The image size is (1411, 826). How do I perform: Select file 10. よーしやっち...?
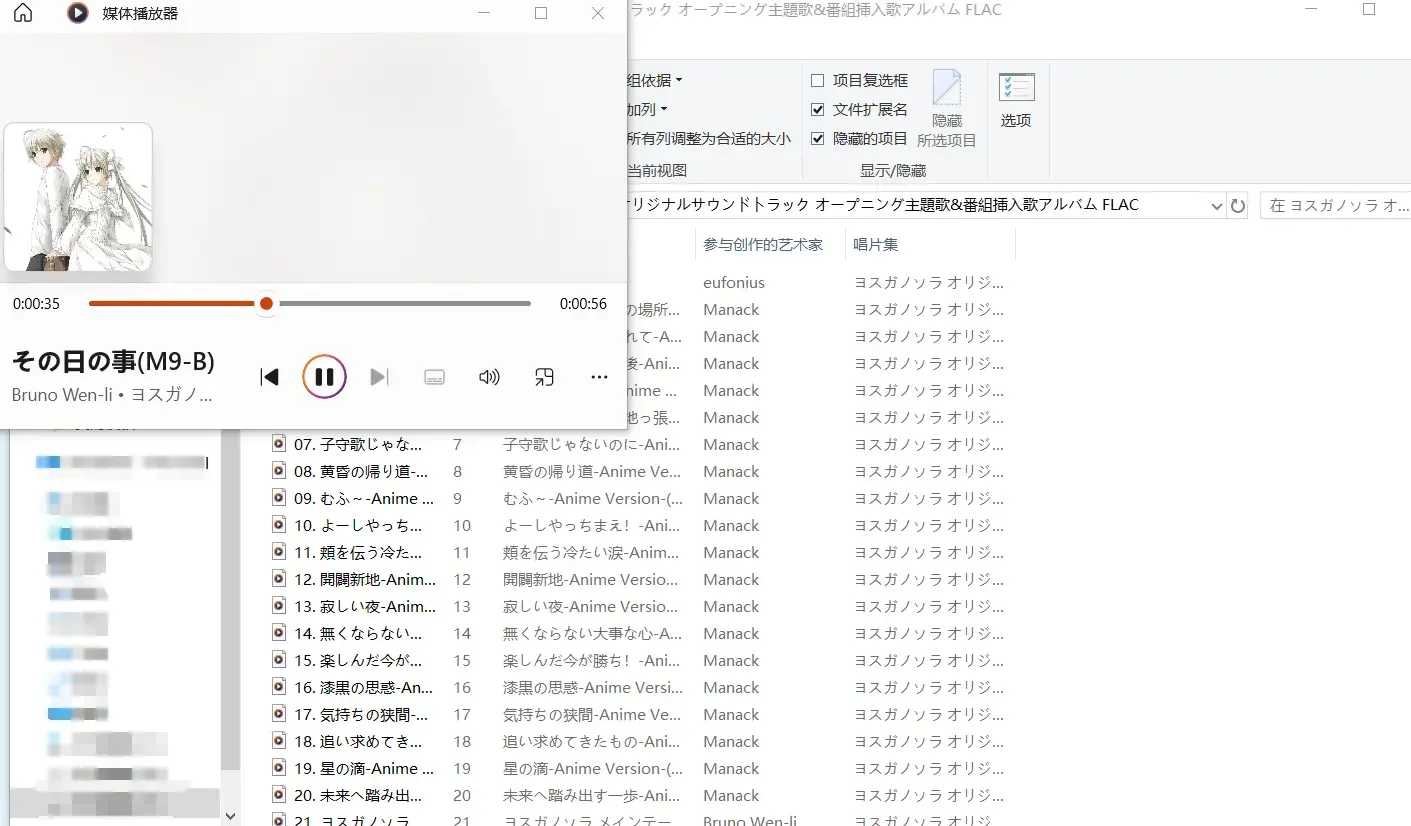point(358,525)
